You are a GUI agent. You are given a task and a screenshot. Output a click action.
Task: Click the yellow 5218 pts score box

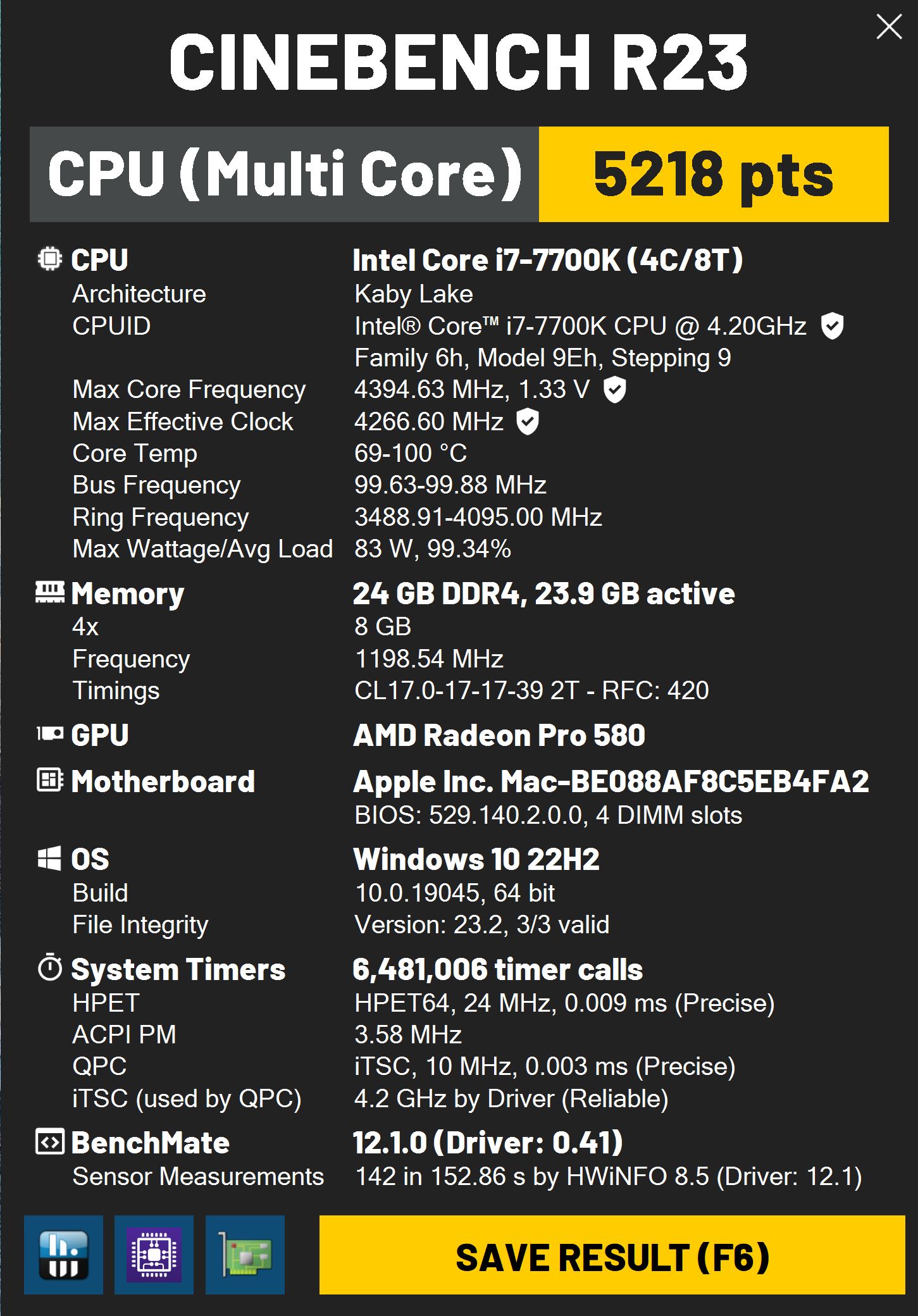coord(713,175)
